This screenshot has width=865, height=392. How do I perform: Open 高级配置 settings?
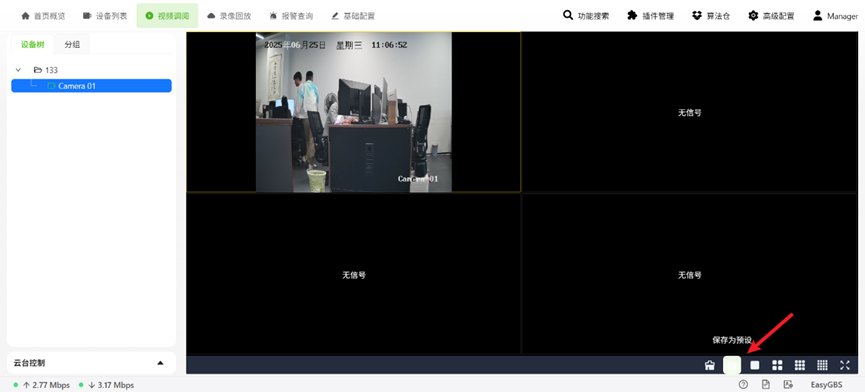pyautogui.click(x=771, y=16)
